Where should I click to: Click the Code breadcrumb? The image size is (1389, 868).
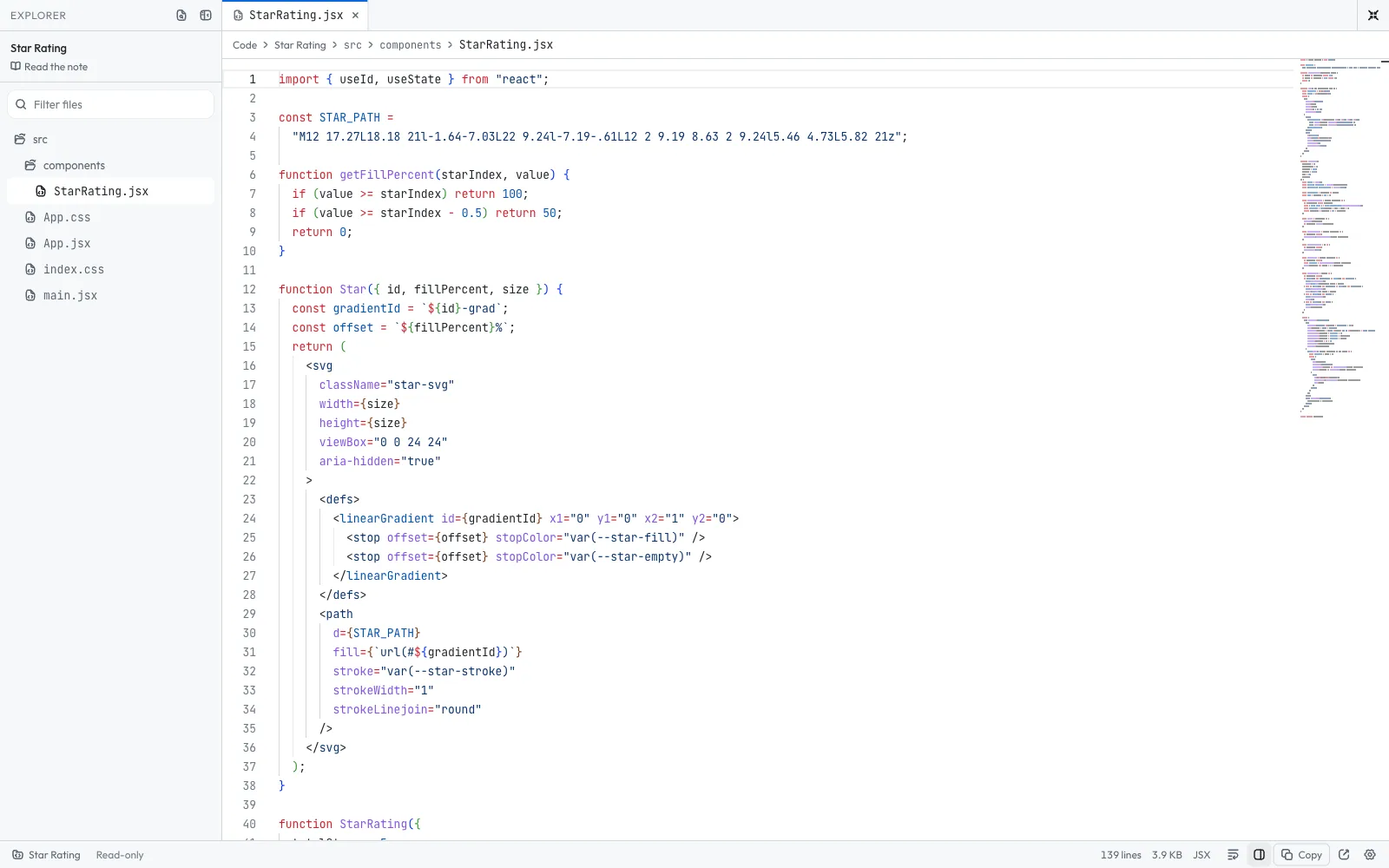pyautogui.click(x=245, y=45)
